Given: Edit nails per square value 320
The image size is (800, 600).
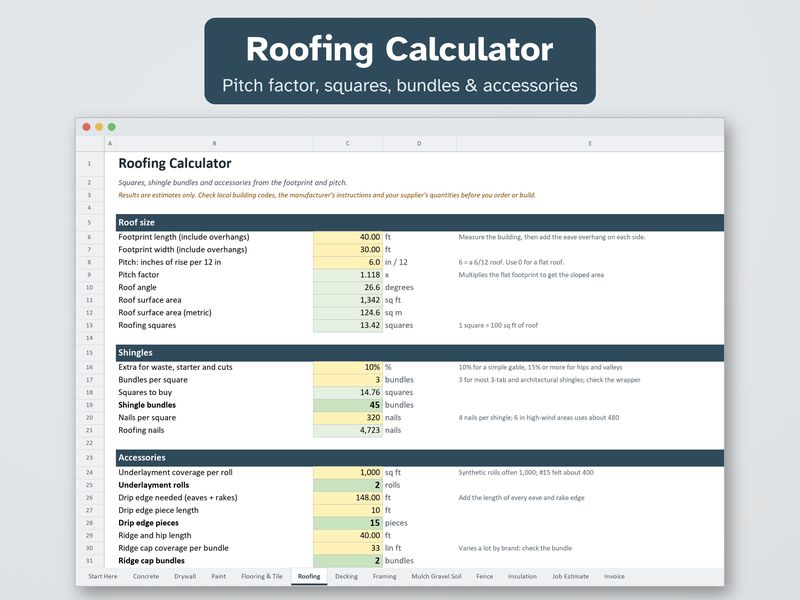Looking at the screenshot, I should click(347, 417).
